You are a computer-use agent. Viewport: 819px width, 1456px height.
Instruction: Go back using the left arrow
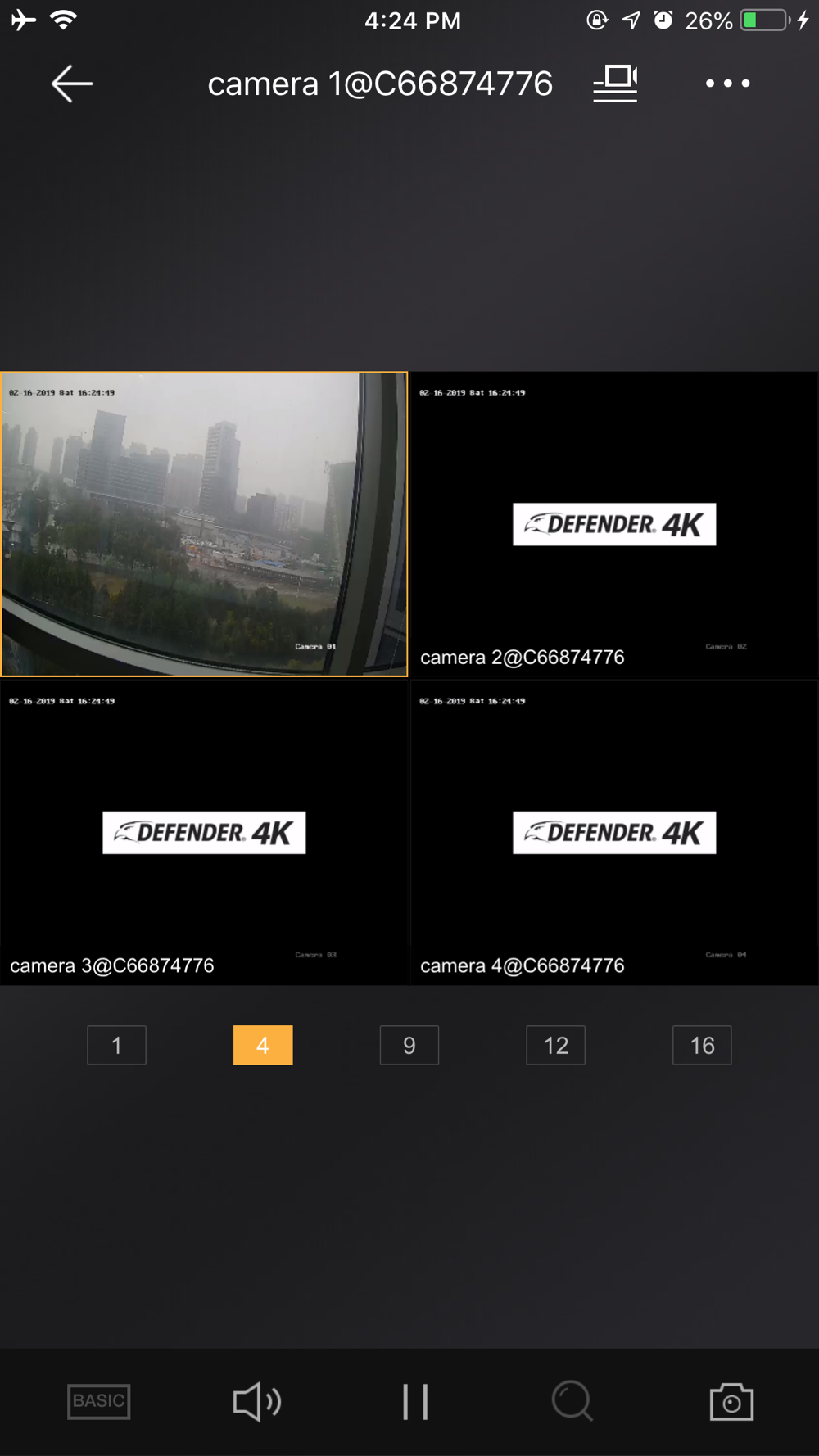pyautogui.click(x=72, y=84)
